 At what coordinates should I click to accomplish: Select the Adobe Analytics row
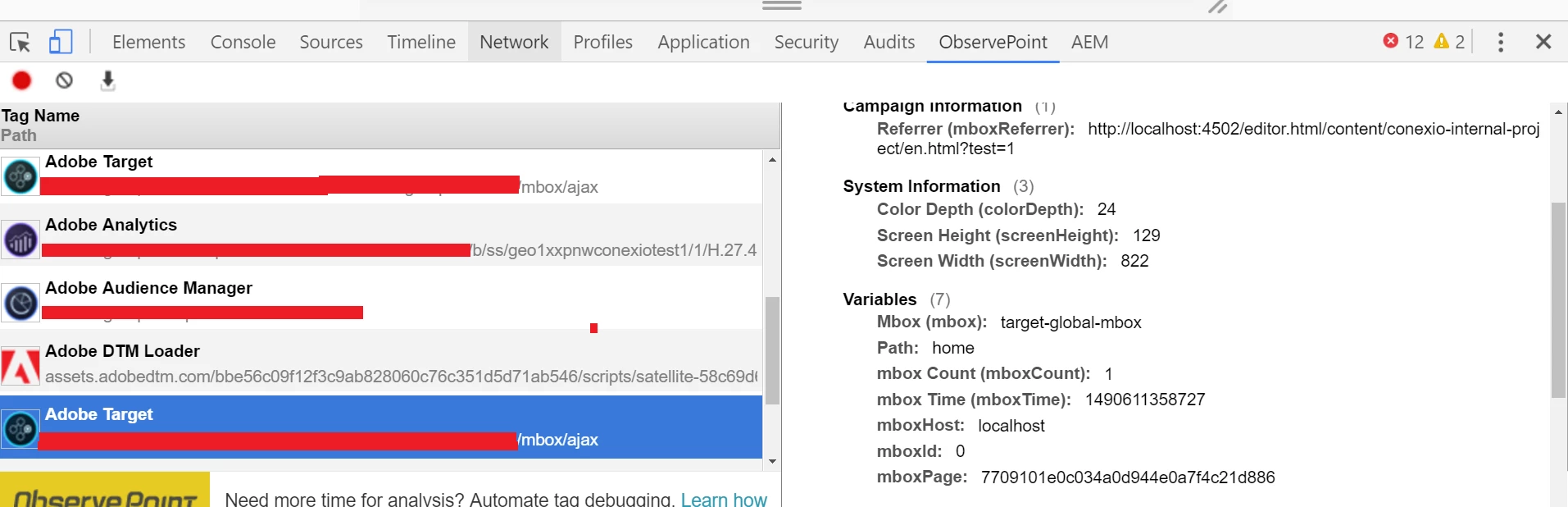[381, 235]
